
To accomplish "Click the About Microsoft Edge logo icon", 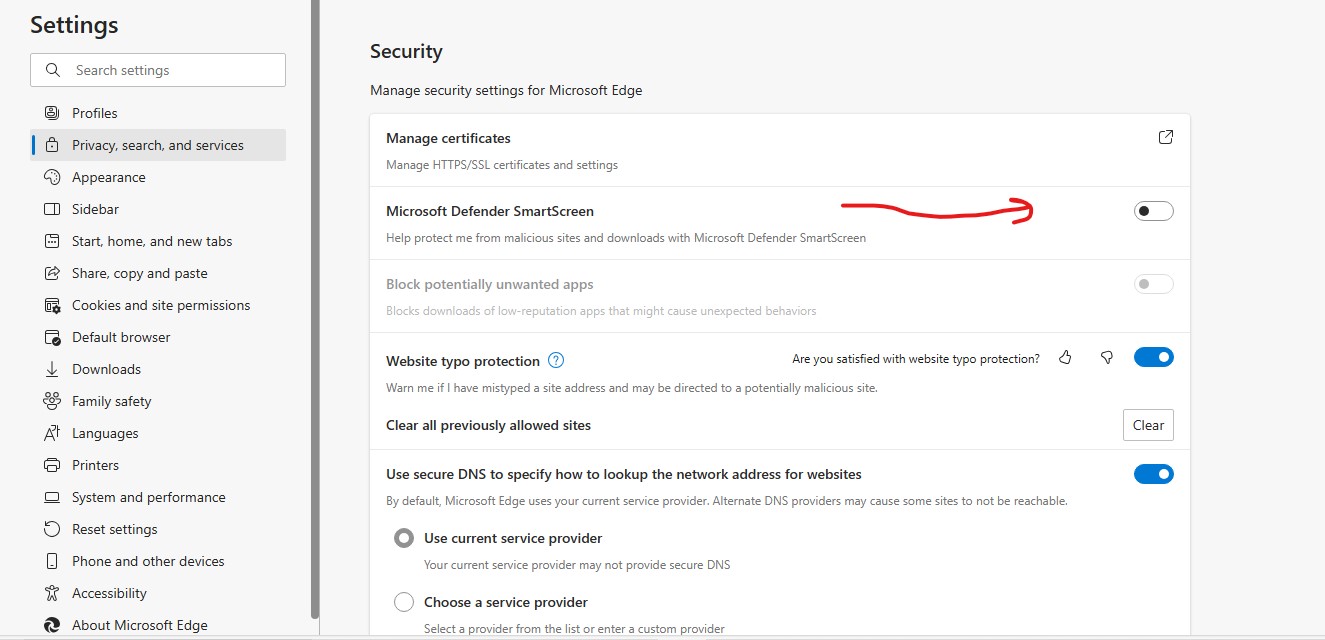I will coord(52,625).
